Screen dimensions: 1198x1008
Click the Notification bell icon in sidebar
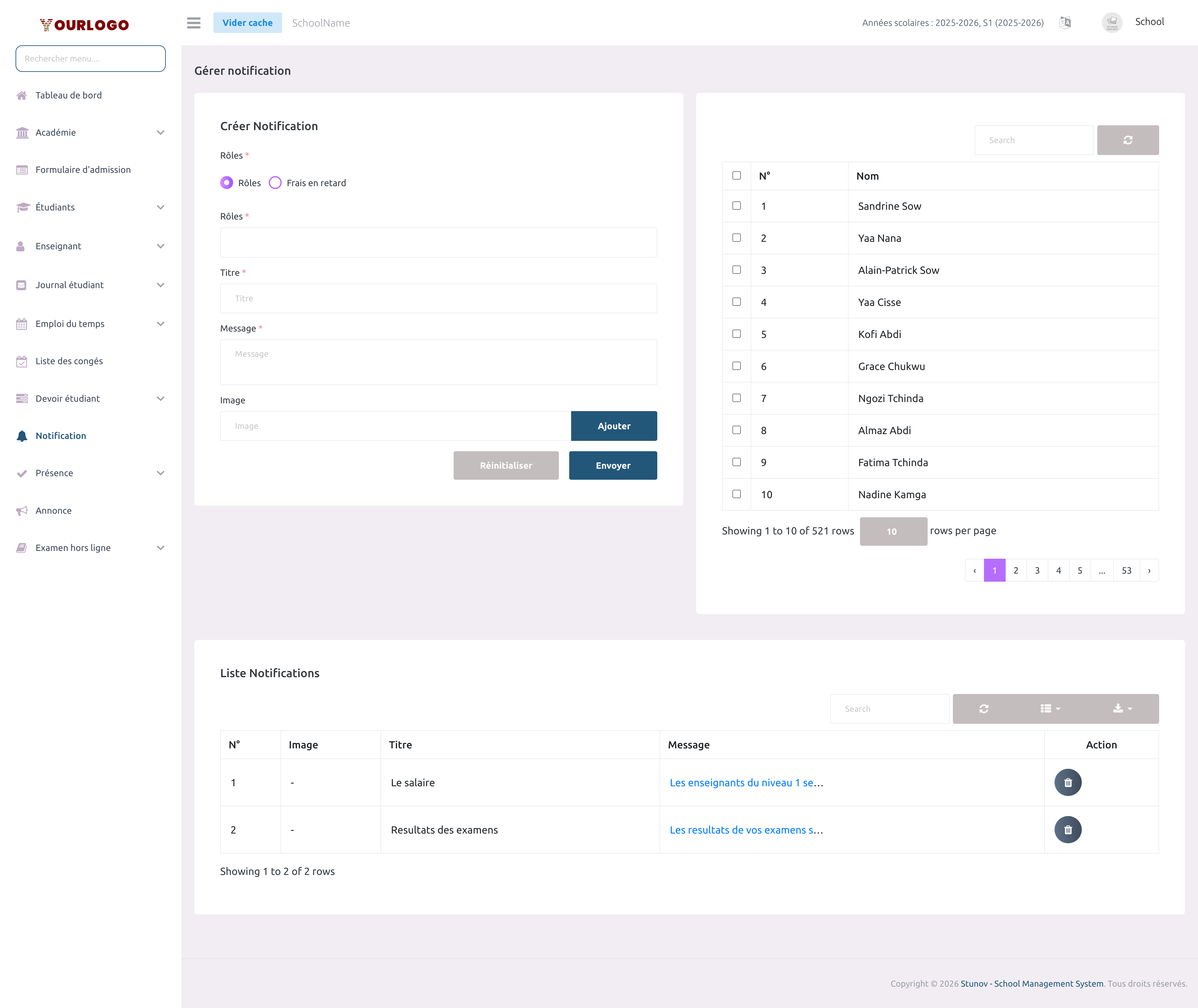pos(22,435)
